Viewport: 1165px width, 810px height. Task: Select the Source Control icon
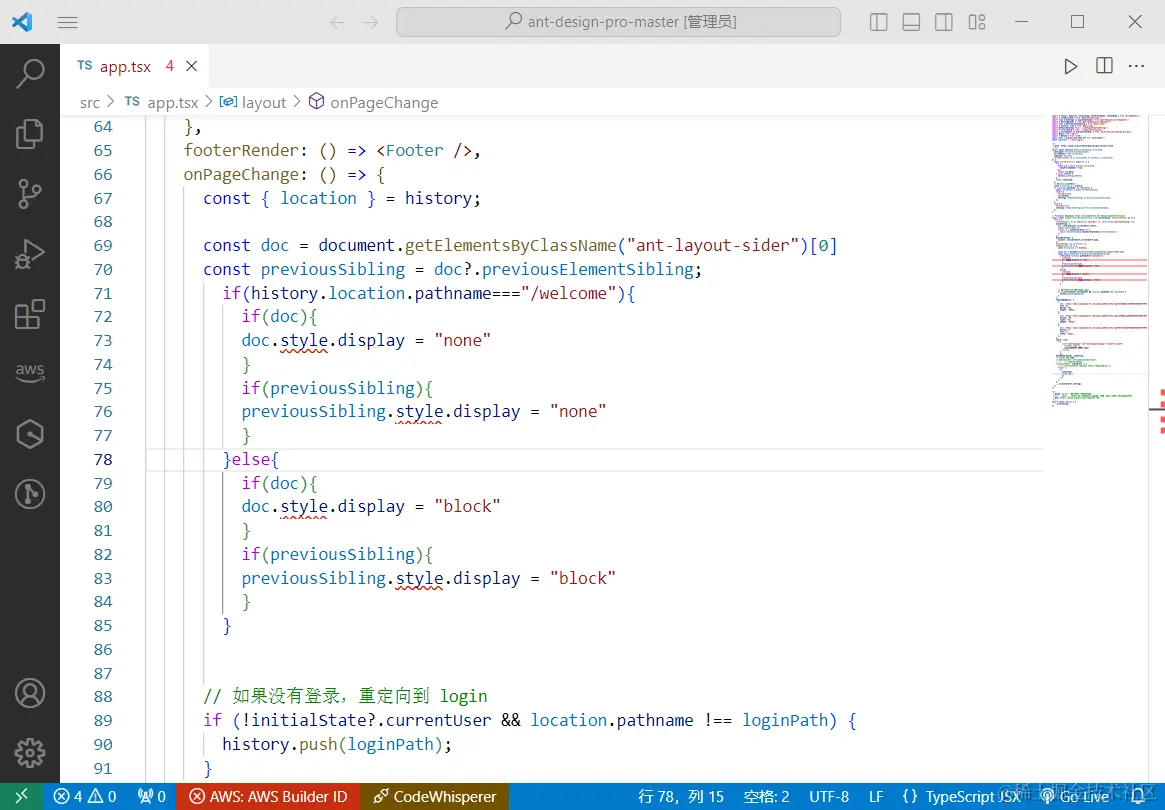30,193
